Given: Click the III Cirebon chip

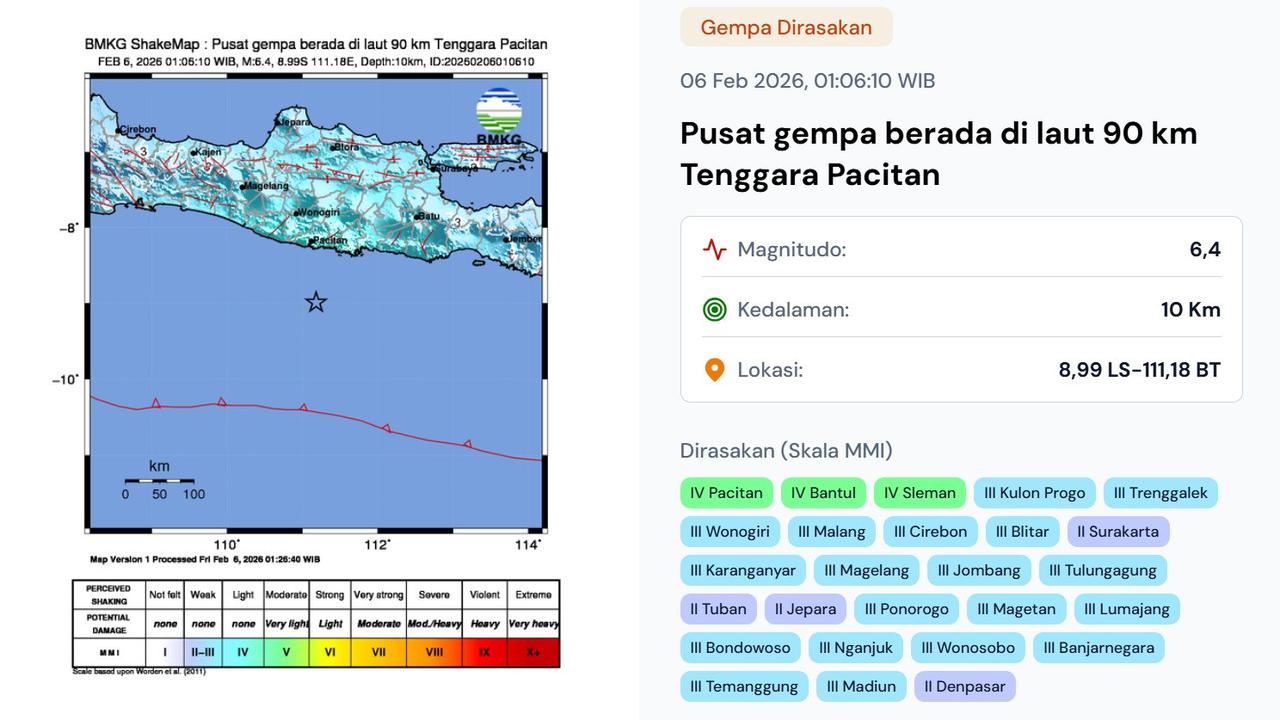Looking at the screenshot, I should 930,531.
